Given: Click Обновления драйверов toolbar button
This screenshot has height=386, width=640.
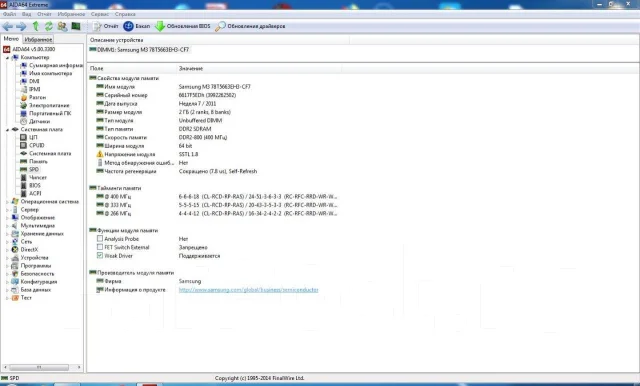Looking at the screenshot, I should pyautogui.click(x=250, y=26).
